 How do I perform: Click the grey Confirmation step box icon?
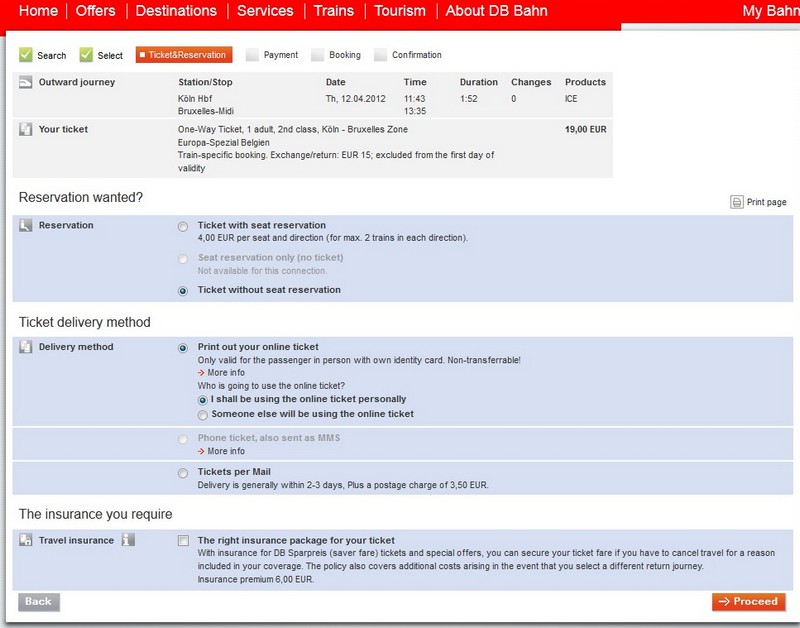pyautogui.click(x=380, y=55)
